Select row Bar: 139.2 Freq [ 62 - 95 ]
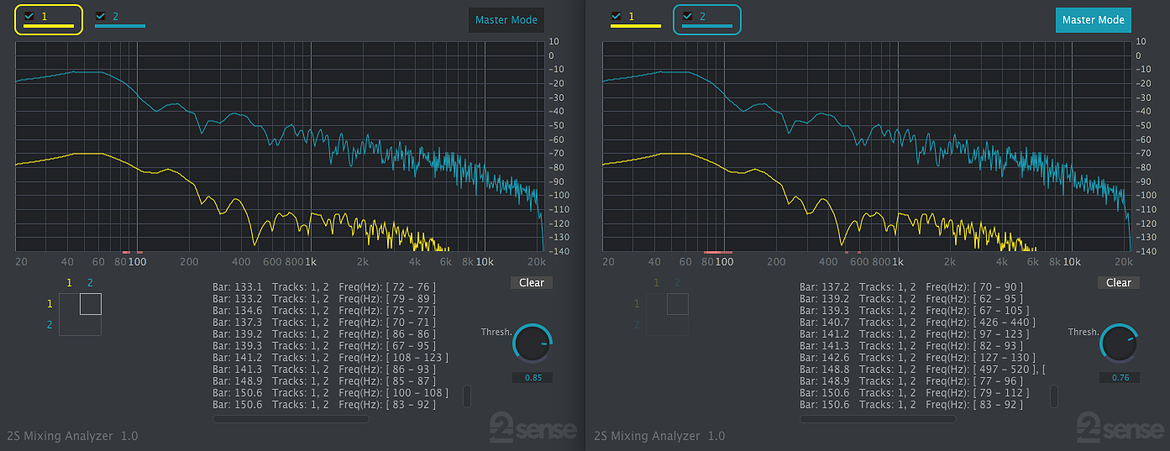 point(911,299)
